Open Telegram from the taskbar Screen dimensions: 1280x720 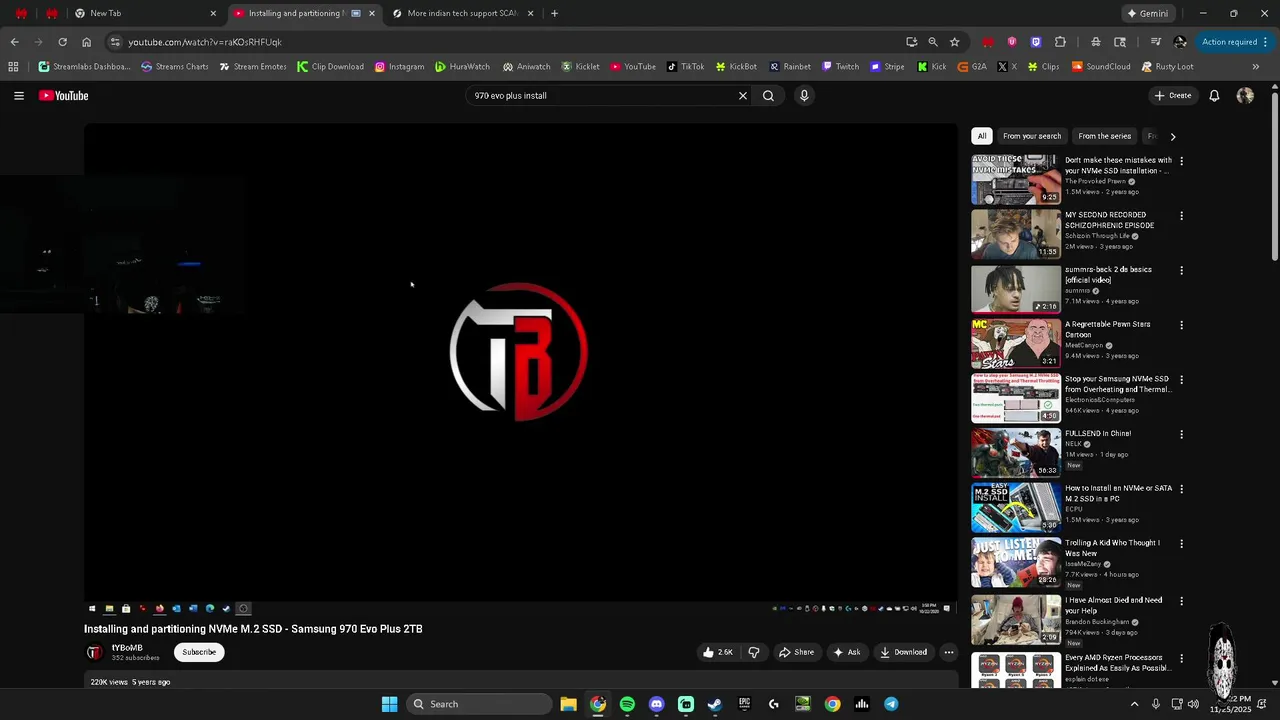(x=891, y=704)
